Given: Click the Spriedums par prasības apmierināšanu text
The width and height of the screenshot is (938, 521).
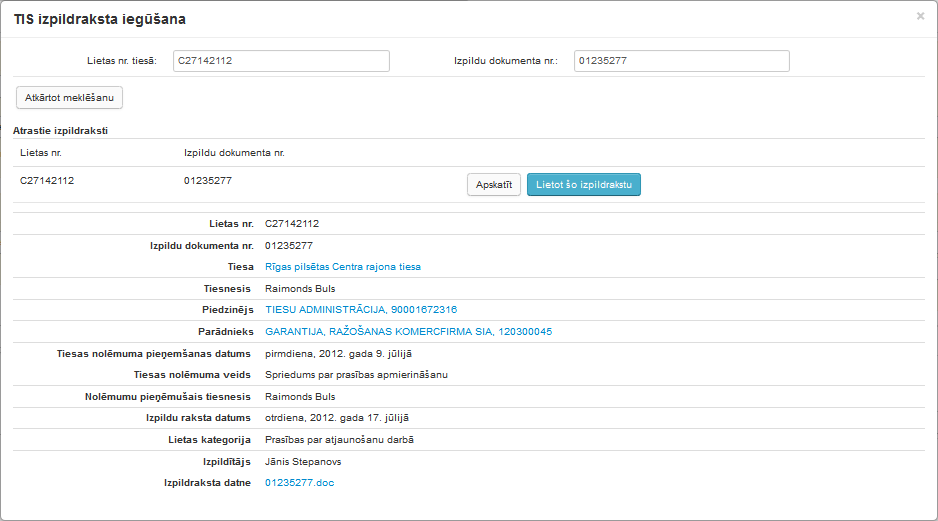Looking at the screenshot, I should pyautogui.click(x=354, y=375).
